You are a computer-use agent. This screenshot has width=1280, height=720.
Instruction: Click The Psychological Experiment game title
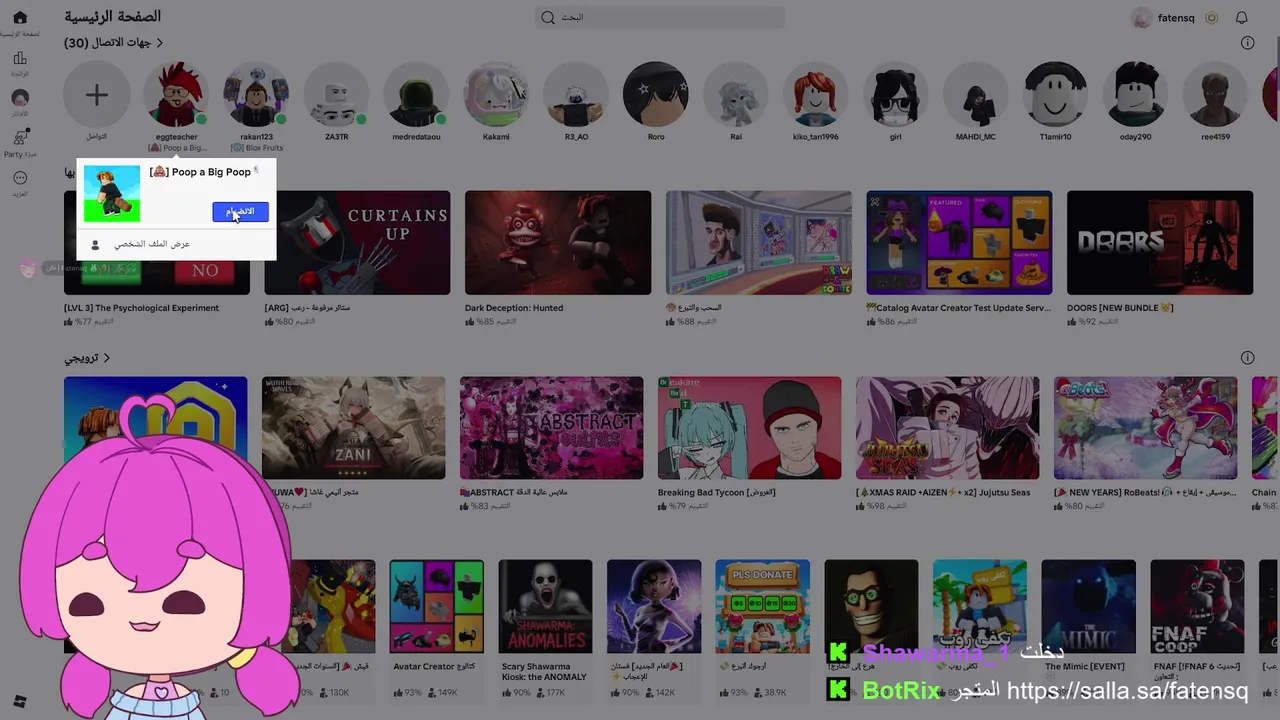click(141, 308)
